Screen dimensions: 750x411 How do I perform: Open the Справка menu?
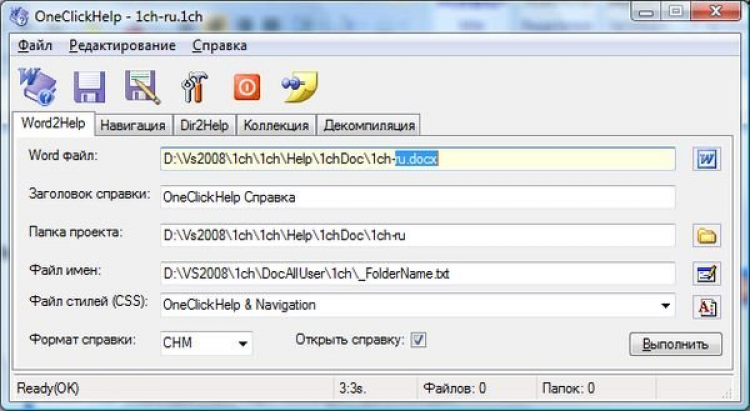point(220,45)
